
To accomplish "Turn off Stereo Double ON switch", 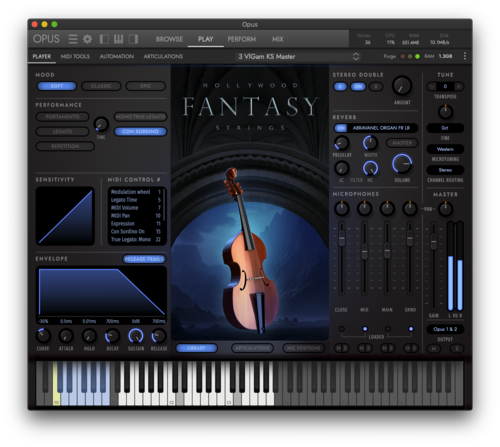I will pos(358,87).
